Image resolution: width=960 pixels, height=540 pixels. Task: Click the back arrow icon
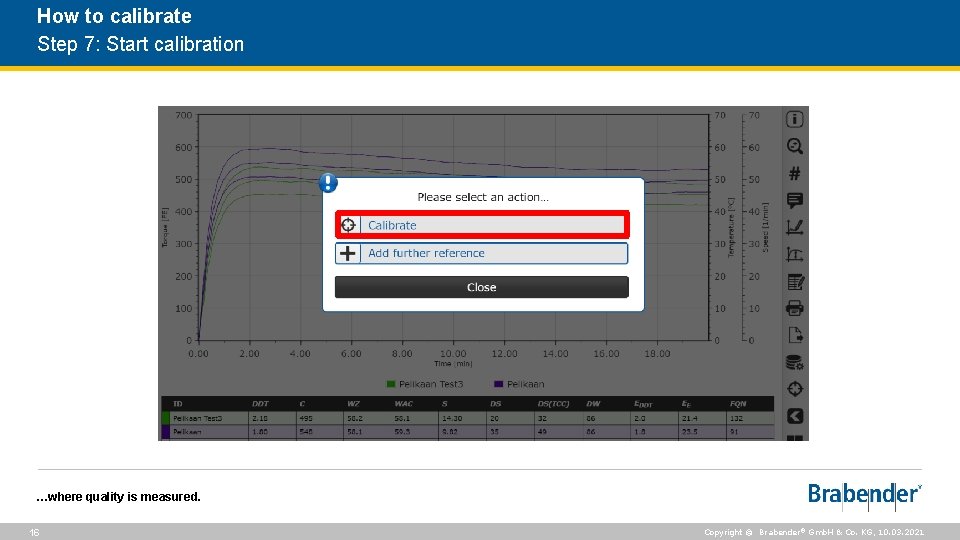point(795,416)
